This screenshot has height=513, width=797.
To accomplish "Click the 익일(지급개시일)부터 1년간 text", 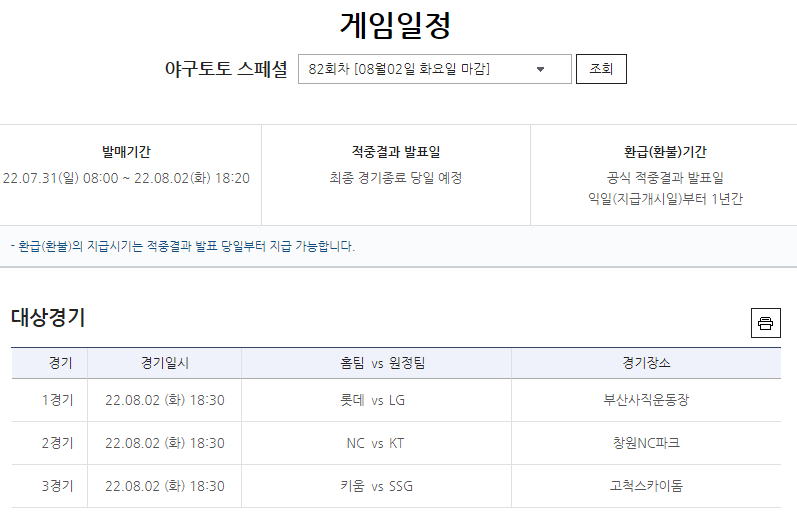I will [665, 199].
